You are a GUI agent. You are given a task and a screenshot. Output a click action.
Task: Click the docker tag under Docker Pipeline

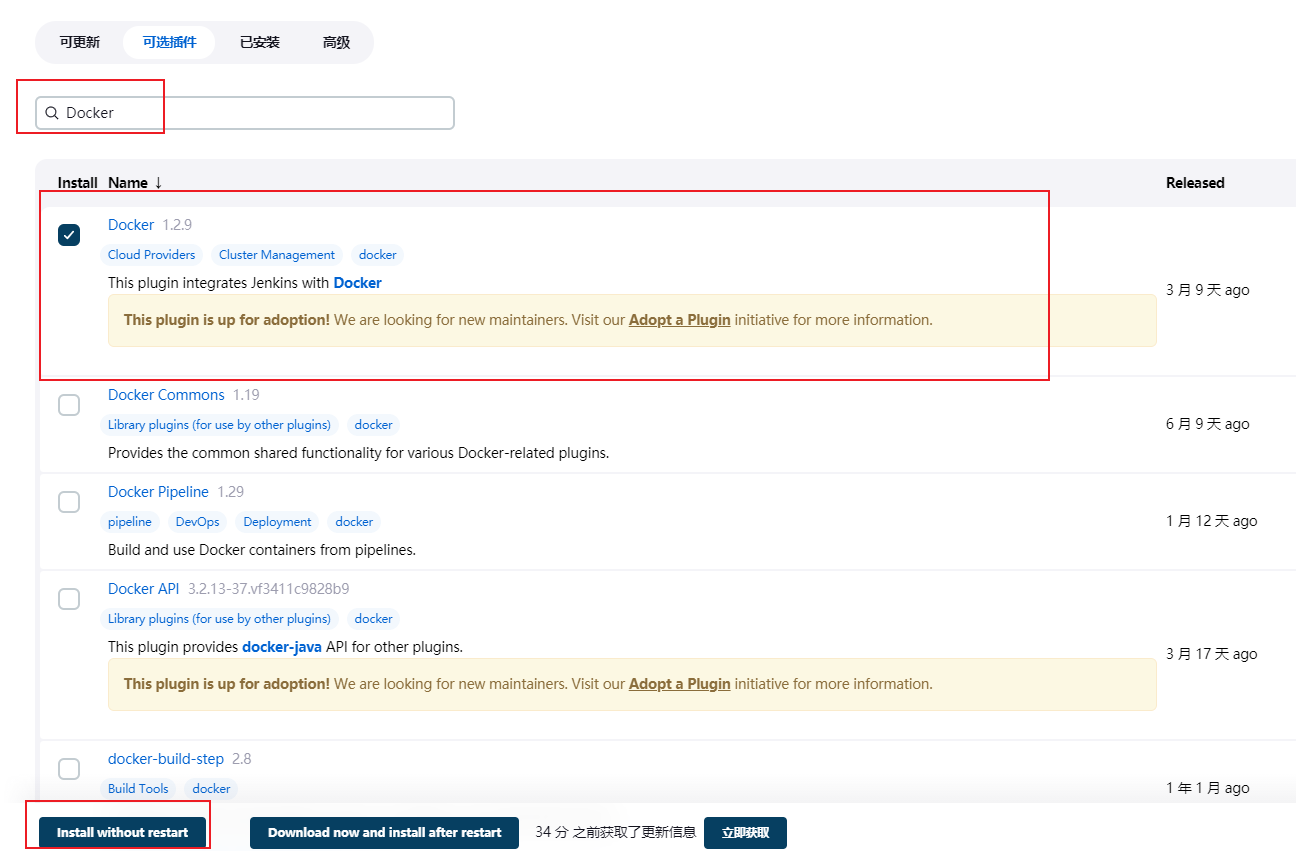click(x=354, y=522)
